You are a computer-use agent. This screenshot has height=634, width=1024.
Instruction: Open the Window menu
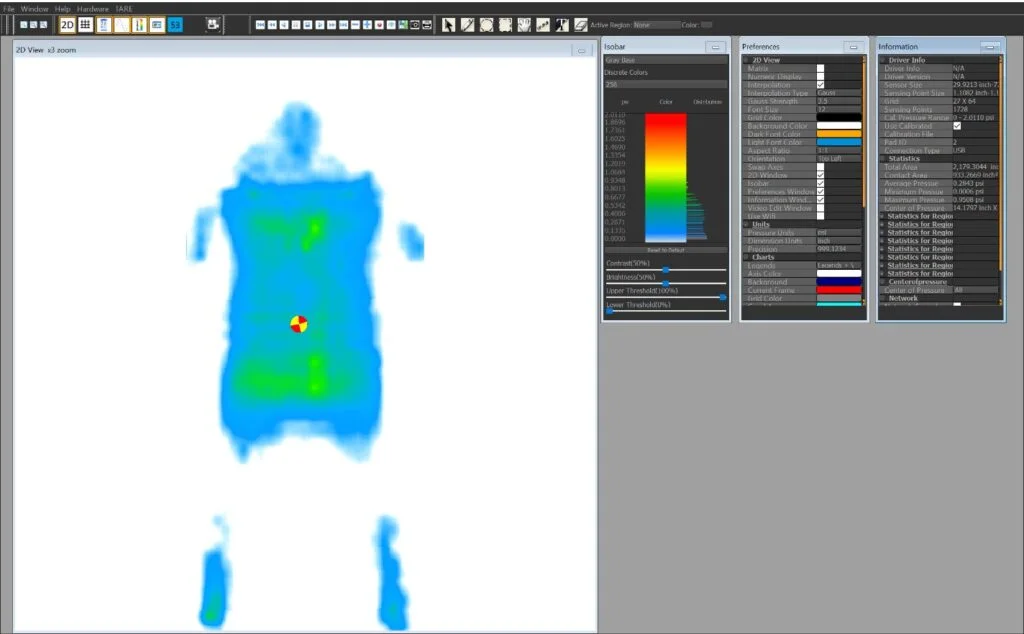[35, 8]
